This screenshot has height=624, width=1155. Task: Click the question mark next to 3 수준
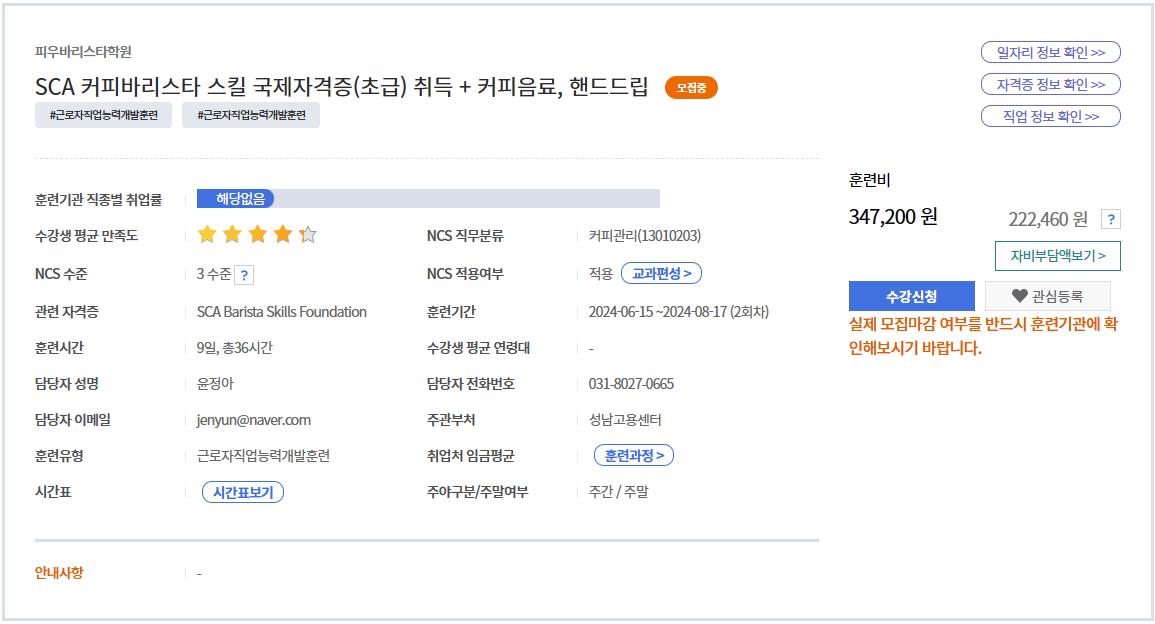pos(245,274)
